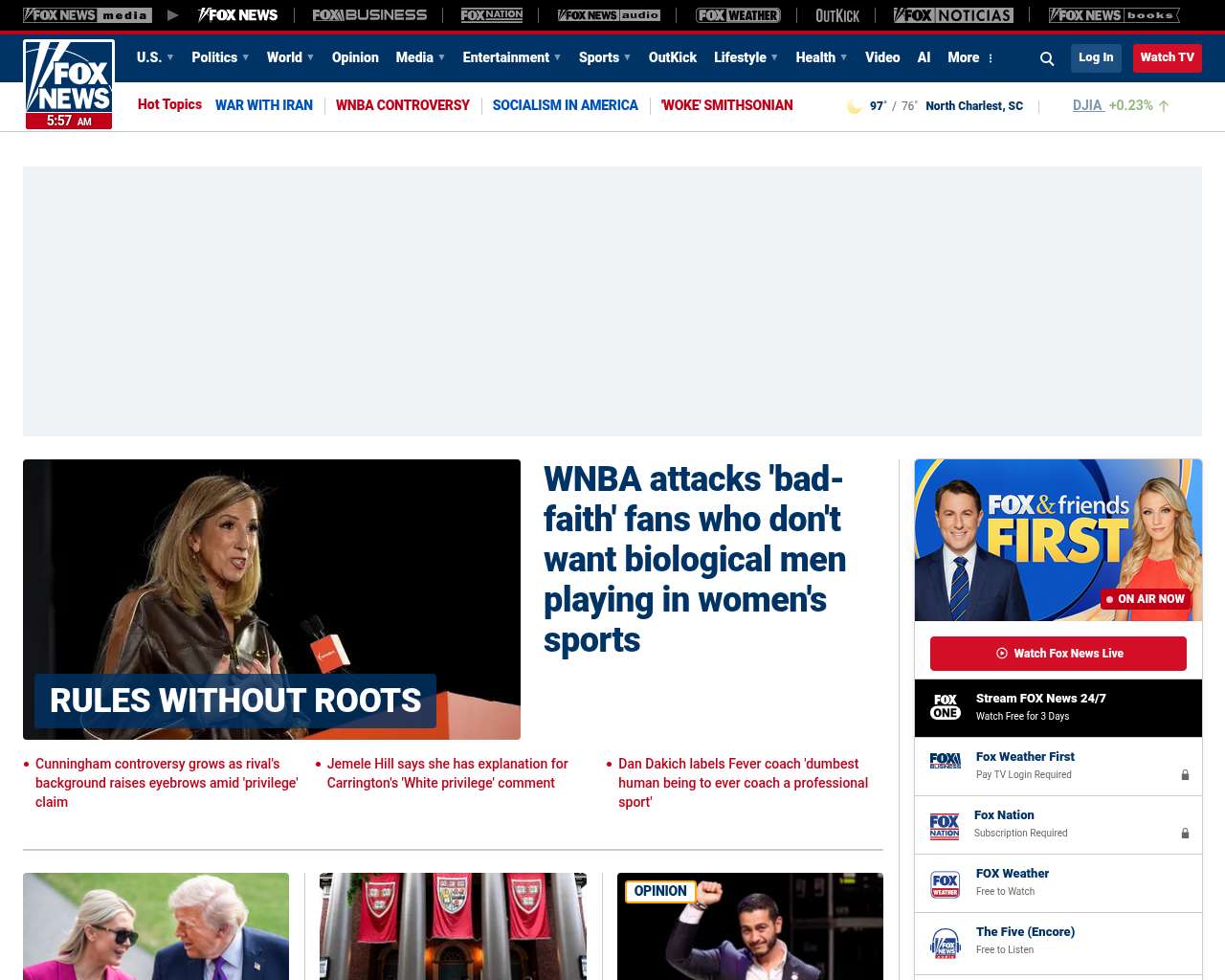Click the 'Subscription Required' text under Fox Nation
The height and width of the screenshot is (980, 1225).
click(x=1020, y=834)
